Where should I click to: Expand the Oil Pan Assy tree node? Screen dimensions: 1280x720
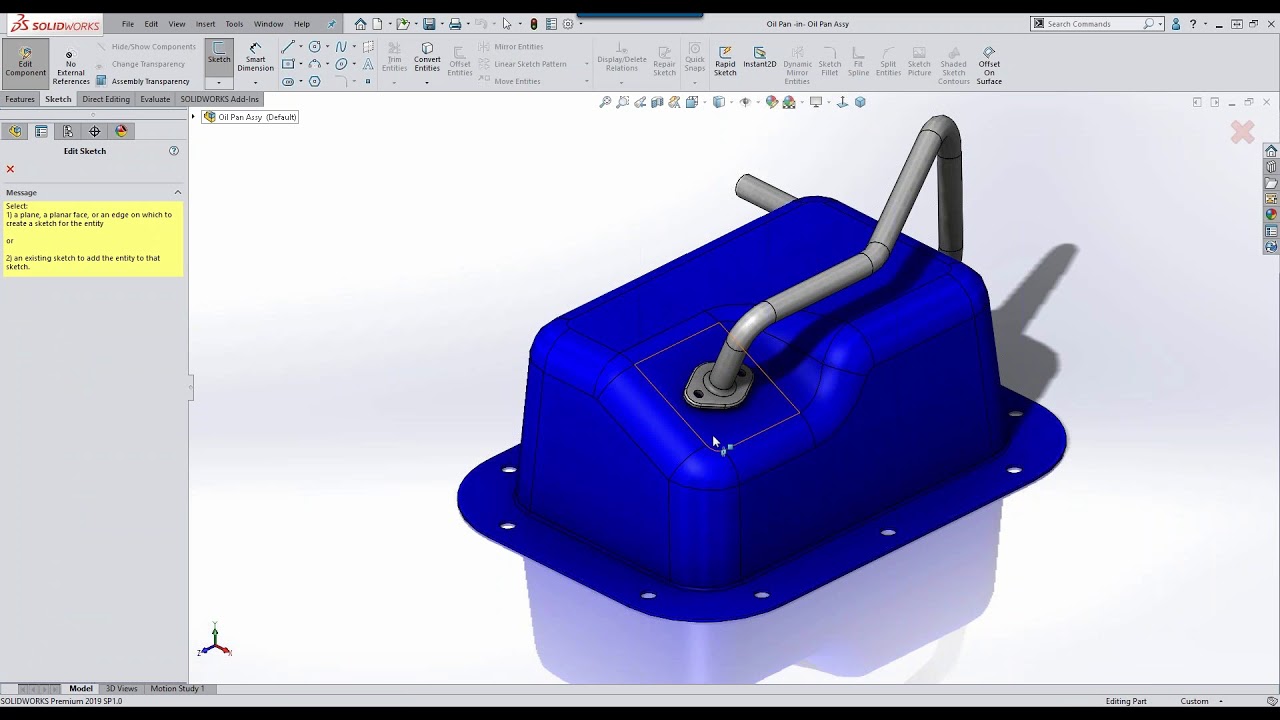(194, 117)
